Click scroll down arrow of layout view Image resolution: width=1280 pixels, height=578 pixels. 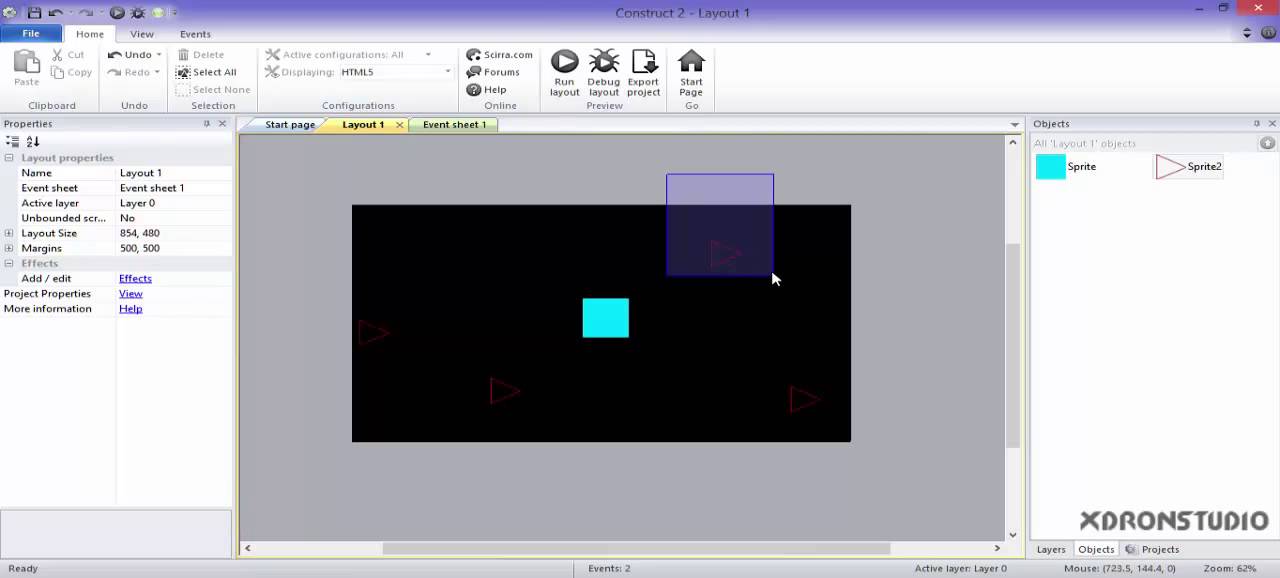coord(1012,535)
